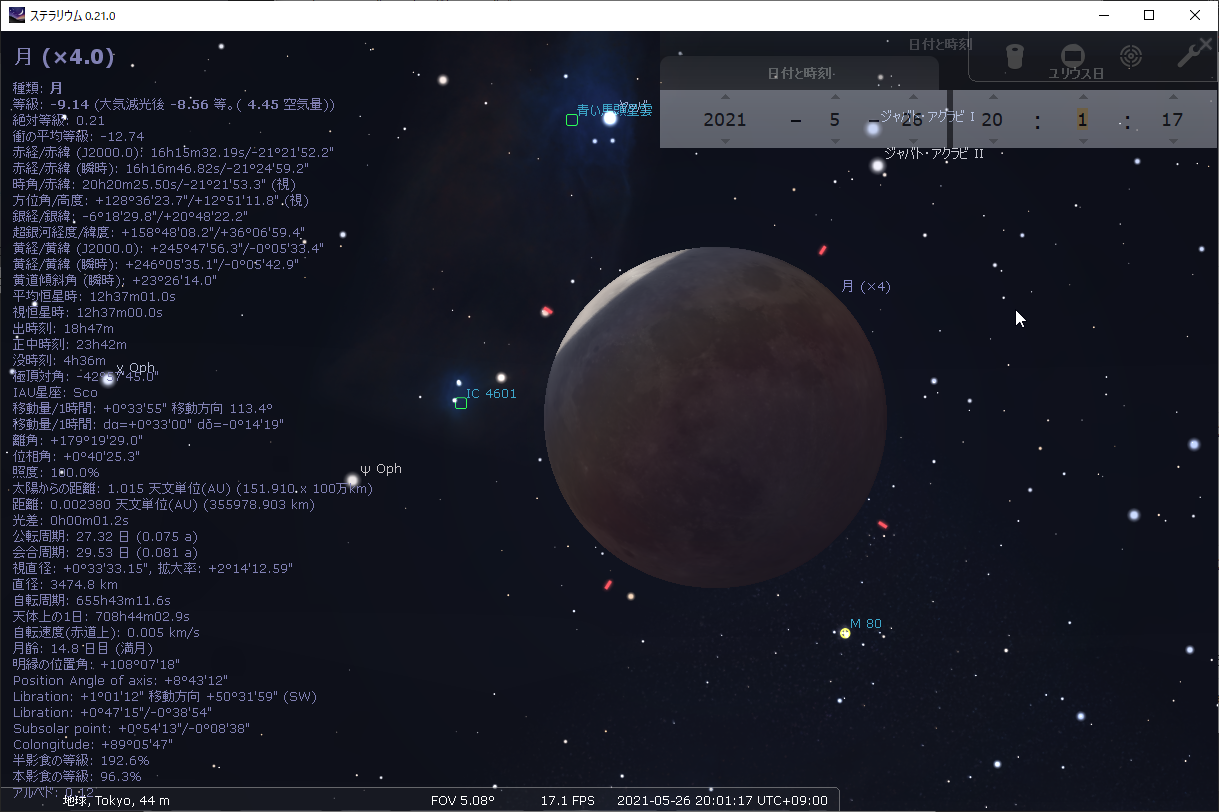Select the 青い馬頭星雲 nebula marker
The image size is (1219, 812).
pyautogui.click(x=571, y=119)
